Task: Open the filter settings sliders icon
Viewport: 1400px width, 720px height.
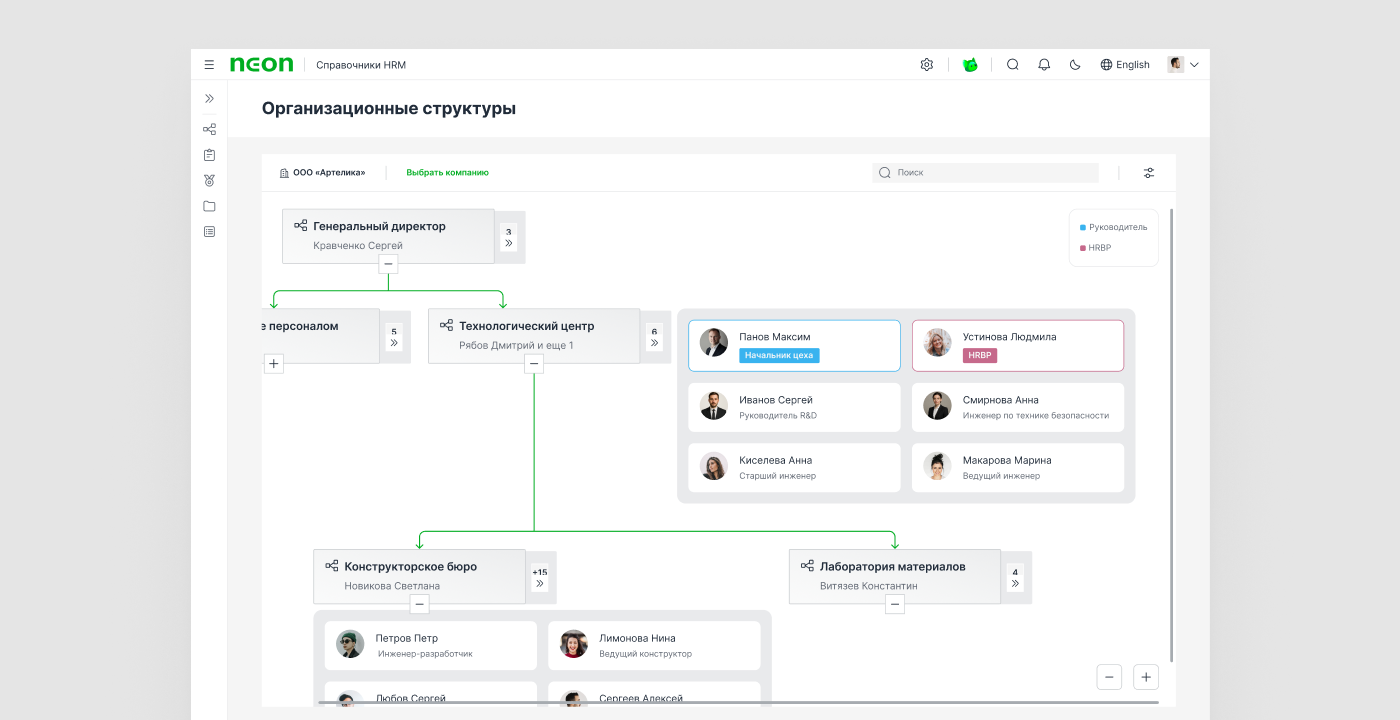Action: [x=1149, y=173]
